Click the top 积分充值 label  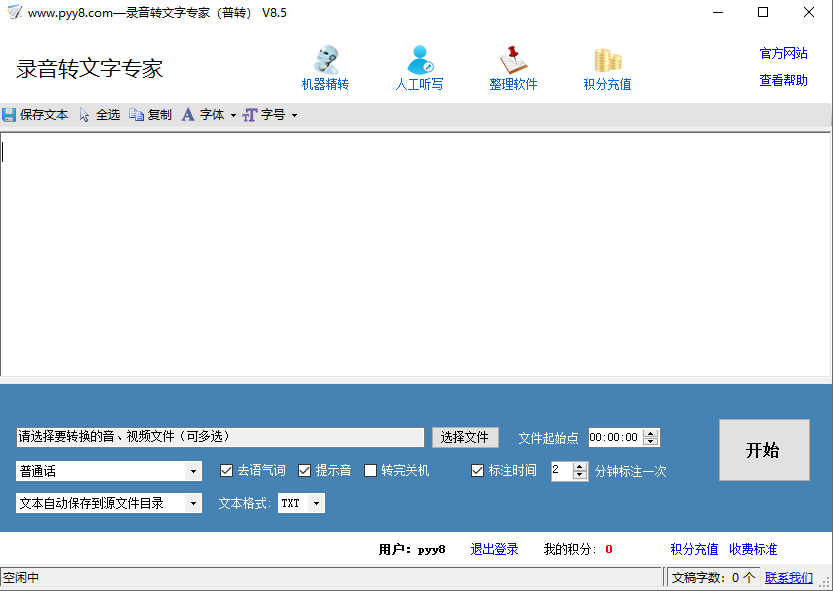click(607, 84)
